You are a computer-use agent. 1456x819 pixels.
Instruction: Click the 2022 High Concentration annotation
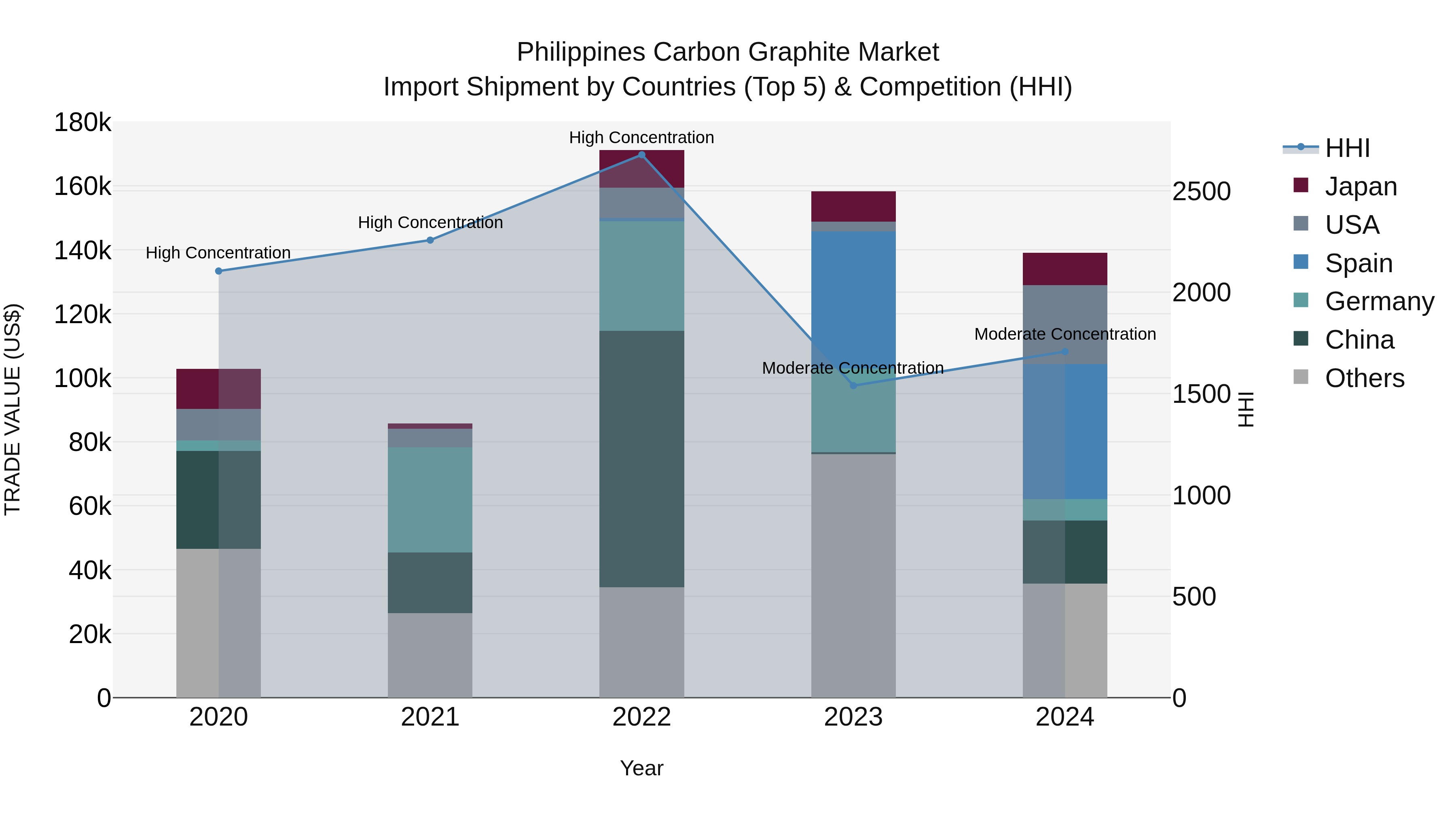(641, 138)
